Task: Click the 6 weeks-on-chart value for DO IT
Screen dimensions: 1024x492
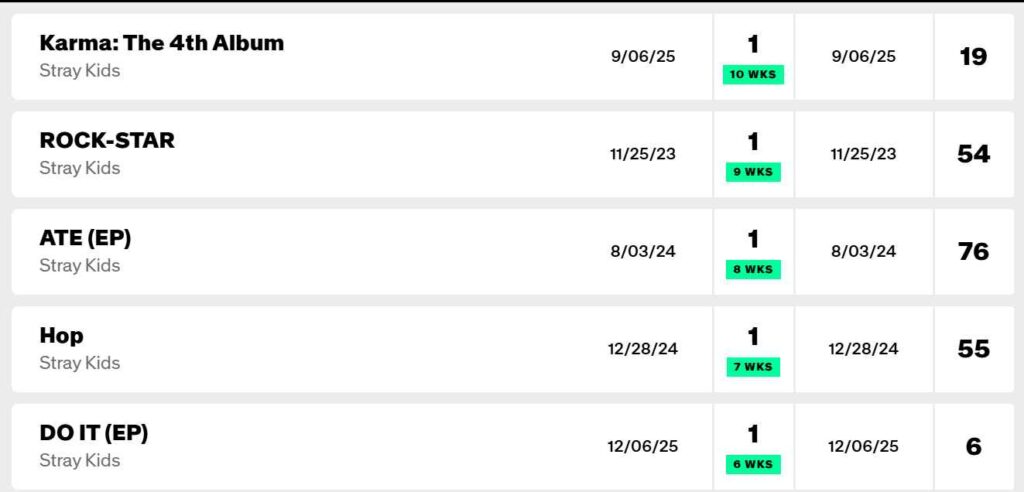Action: coord(973,446)
